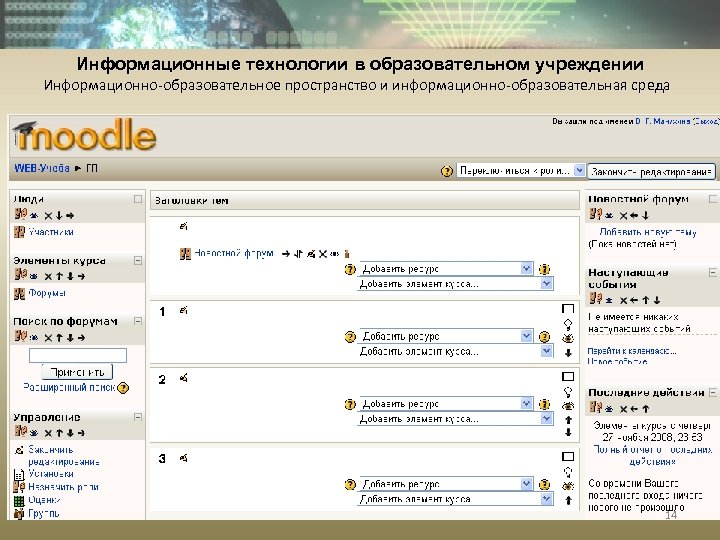This screenshot has height=540, width=720.
Task: Move Элементы курса block up
Action: pyautogui.click(x=59, y=276)
